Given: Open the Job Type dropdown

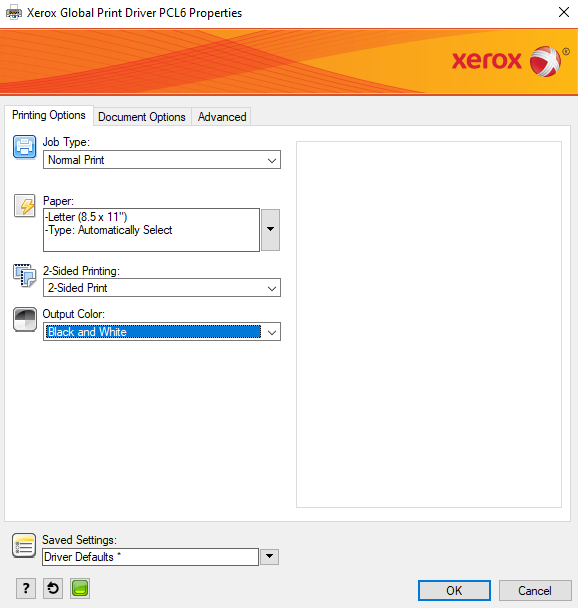Looking at the screenshot, I should point(162,160).
